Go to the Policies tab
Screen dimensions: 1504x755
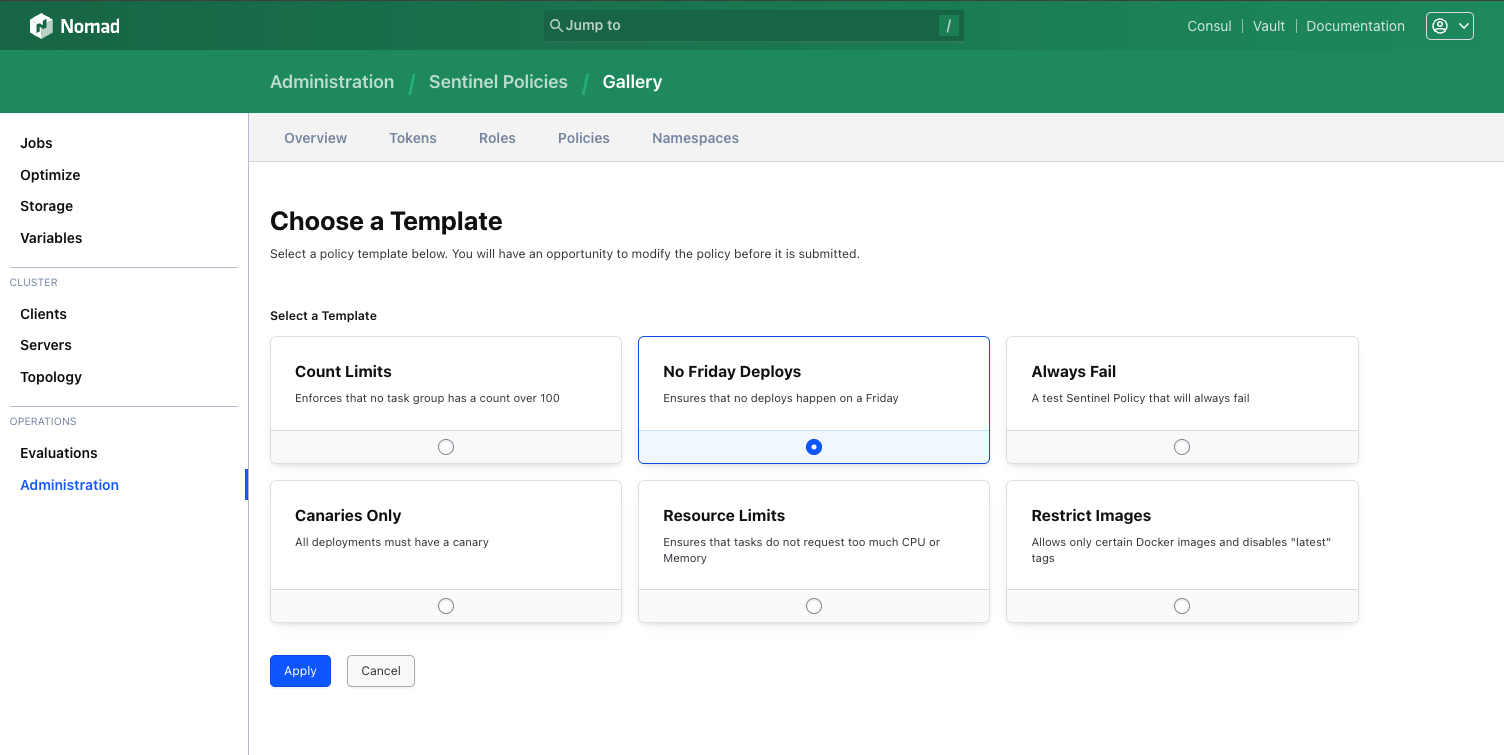coord(584,138)
